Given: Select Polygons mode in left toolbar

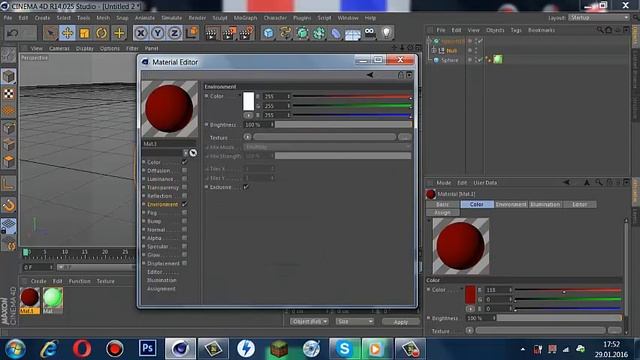Looking at the screenshot, I should (9, 162).
